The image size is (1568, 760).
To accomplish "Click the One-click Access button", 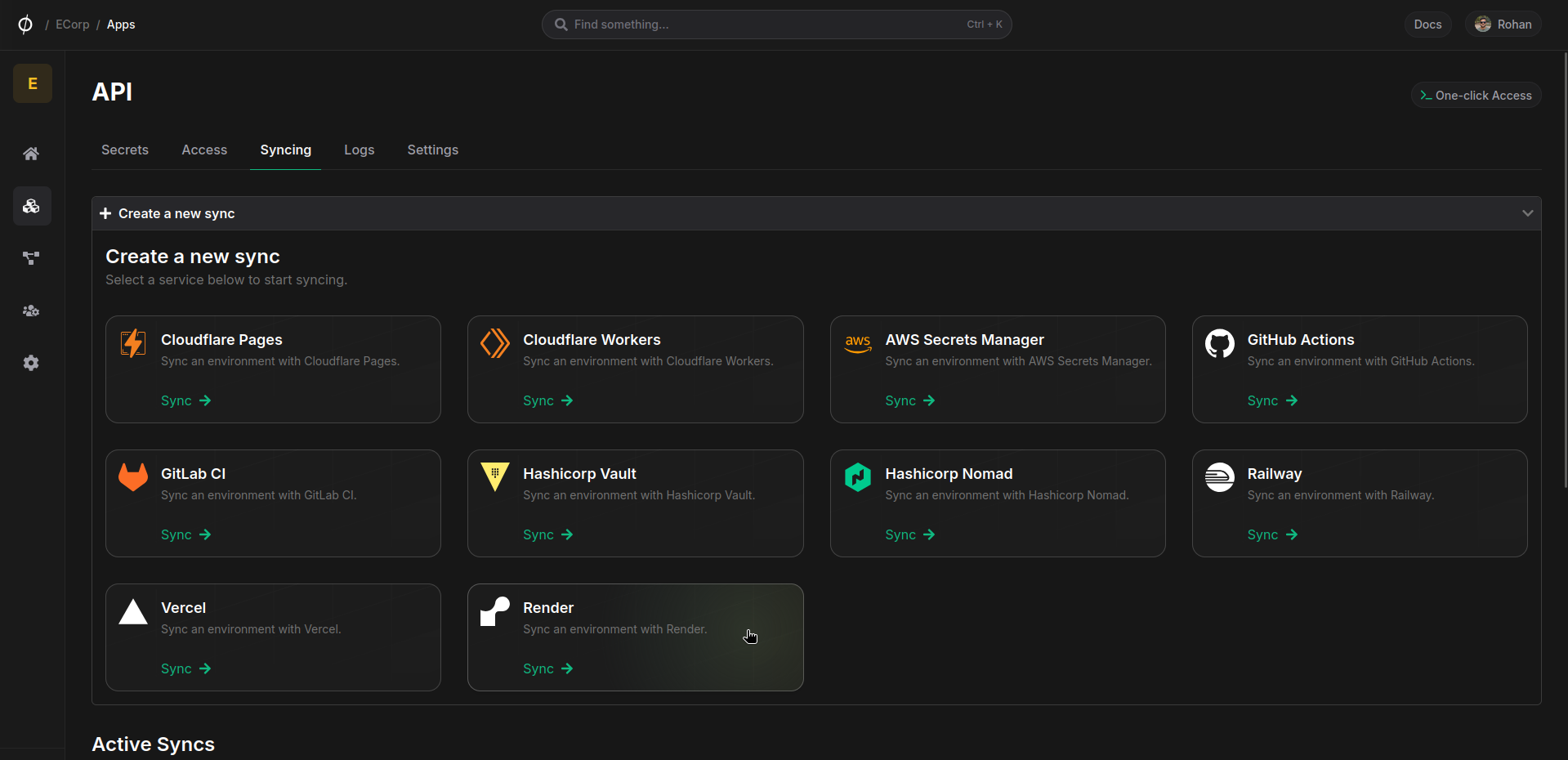I will (x=1476, y=96).
